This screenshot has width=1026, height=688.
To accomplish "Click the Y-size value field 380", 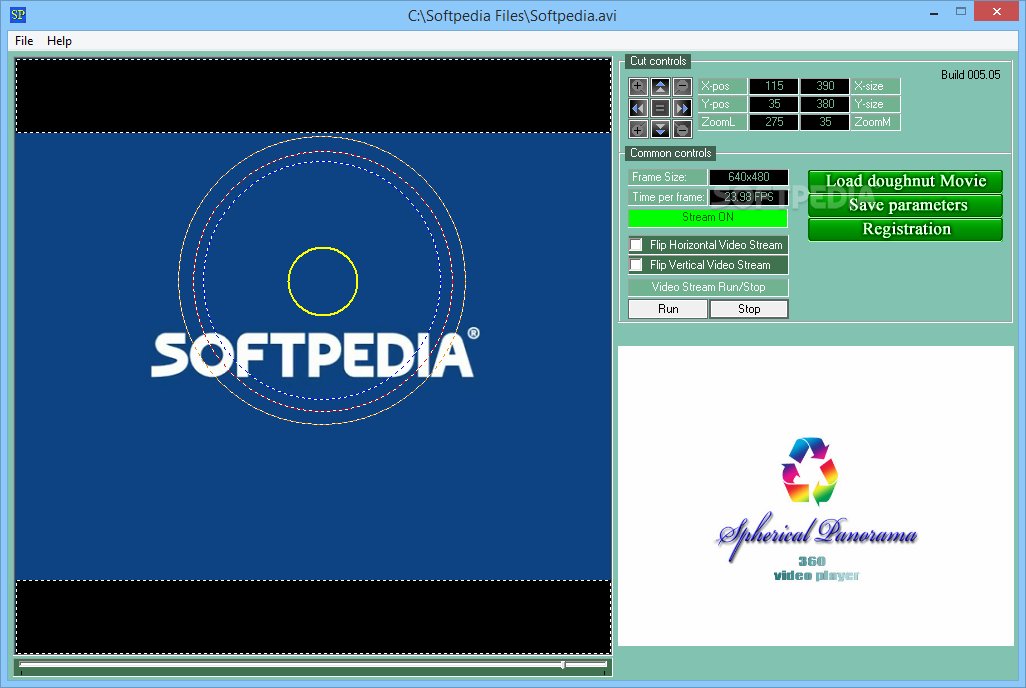I will point(825,104).
